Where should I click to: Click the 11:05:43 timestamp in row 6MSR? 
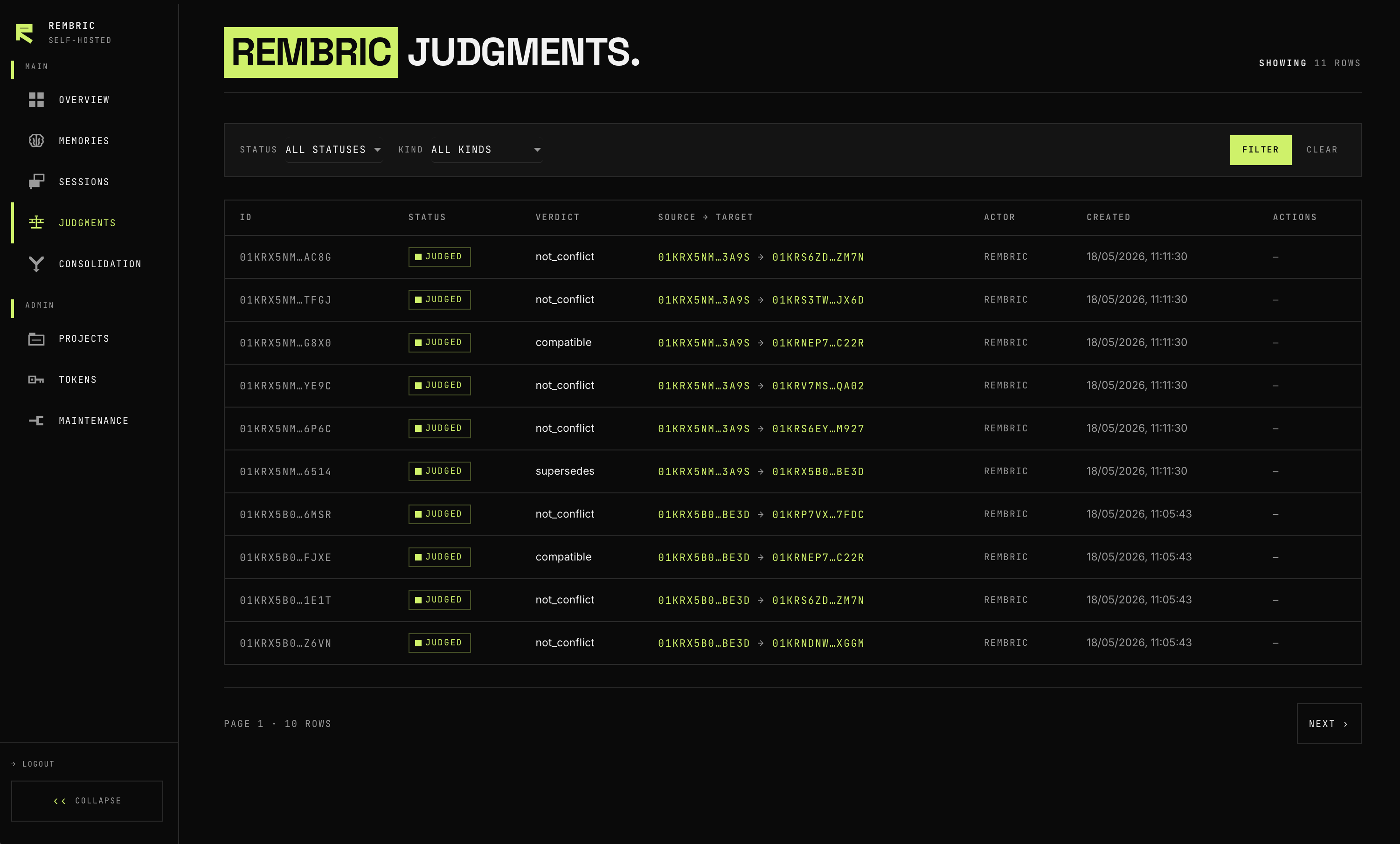tap(1139, 513)
